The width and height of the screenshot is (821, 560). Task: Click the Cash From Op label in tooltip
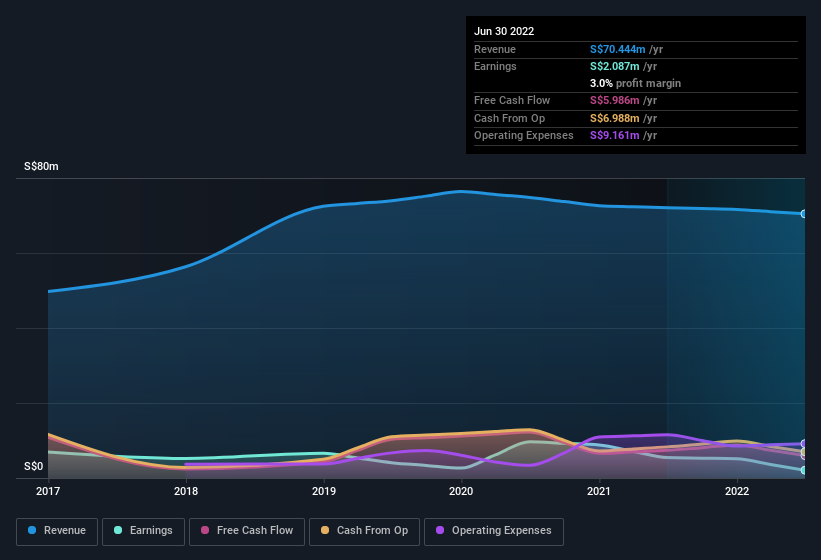click(509, 118)
